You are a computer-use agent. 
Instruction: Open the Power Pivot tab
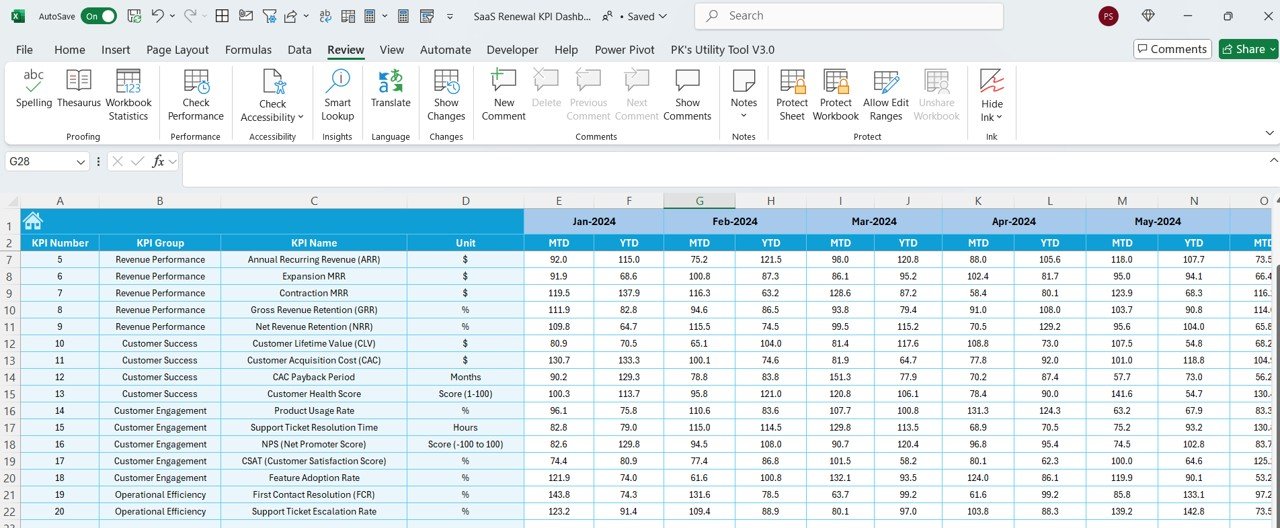[625, 49]
